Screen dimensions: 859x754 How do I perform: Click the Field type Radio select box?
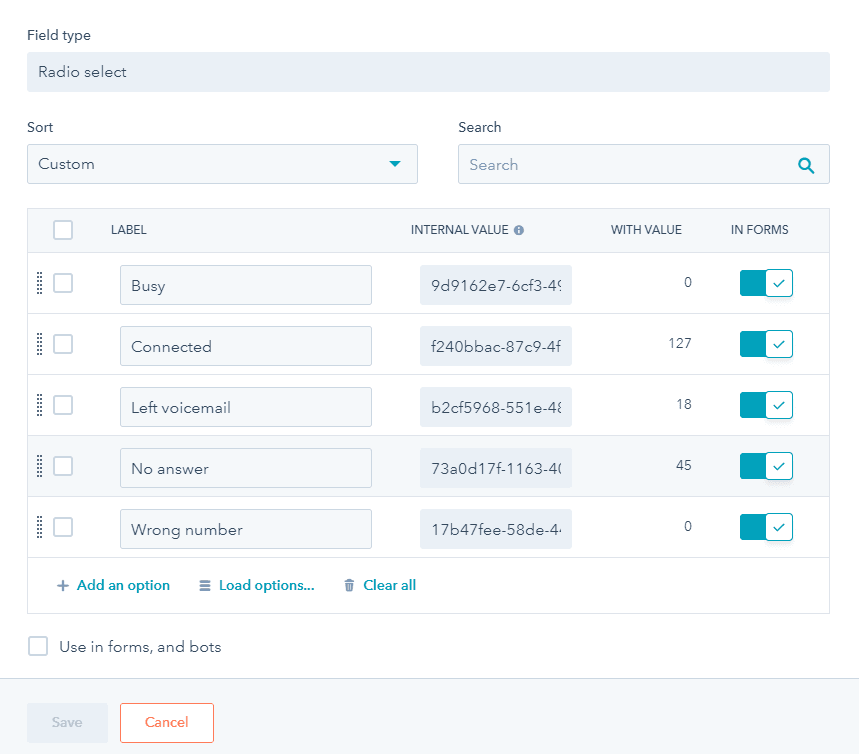428,72
